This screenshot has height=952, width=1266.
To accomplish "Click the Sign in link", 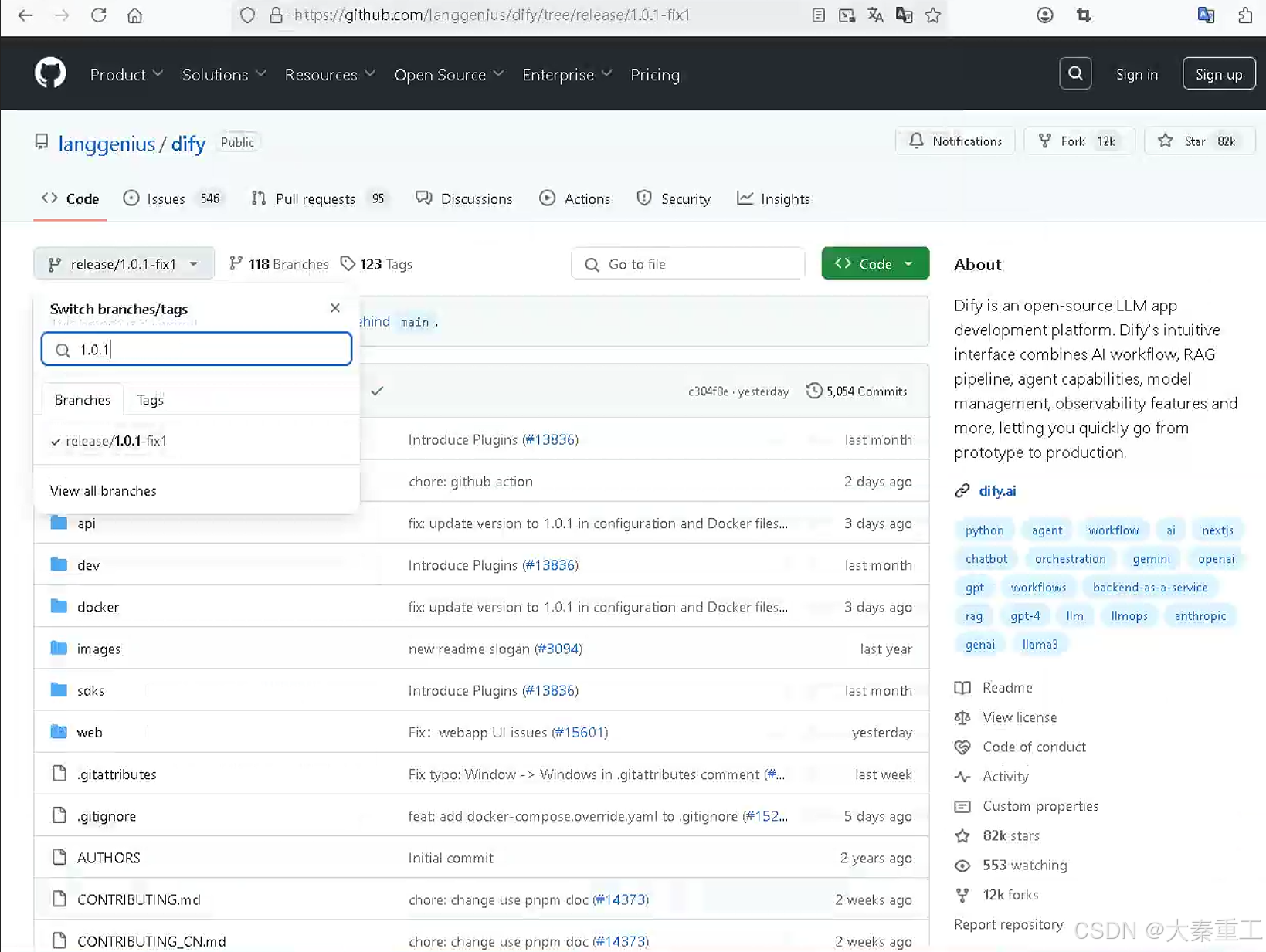I will coord(1136,75).
